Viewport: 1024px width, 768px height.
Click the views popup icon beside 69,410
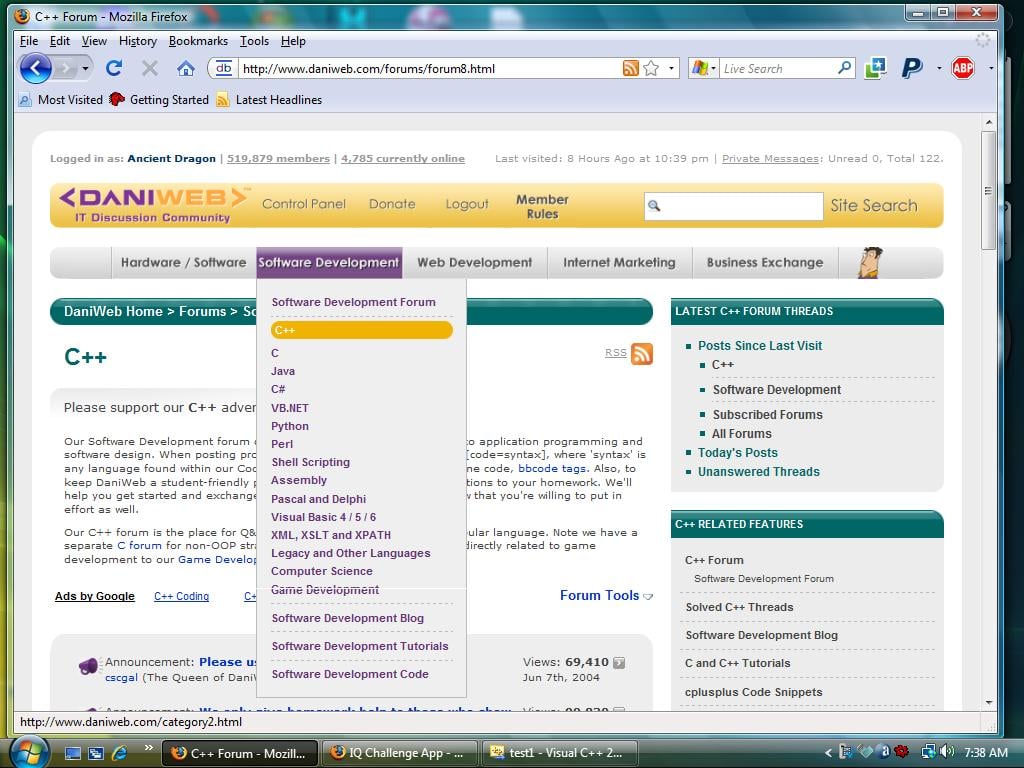(619, 662)
